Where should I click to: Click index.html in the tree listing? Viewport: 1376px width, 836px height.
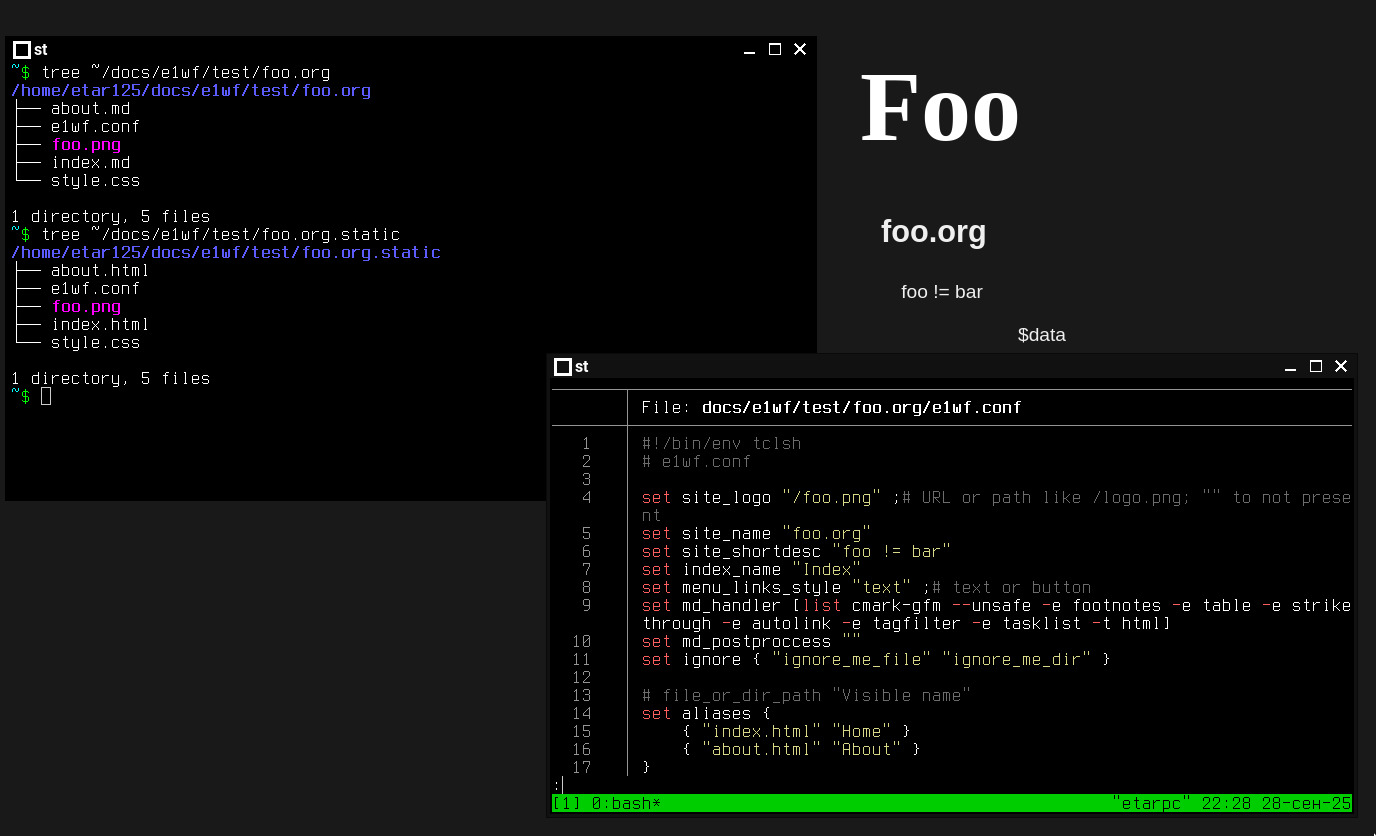100,325
